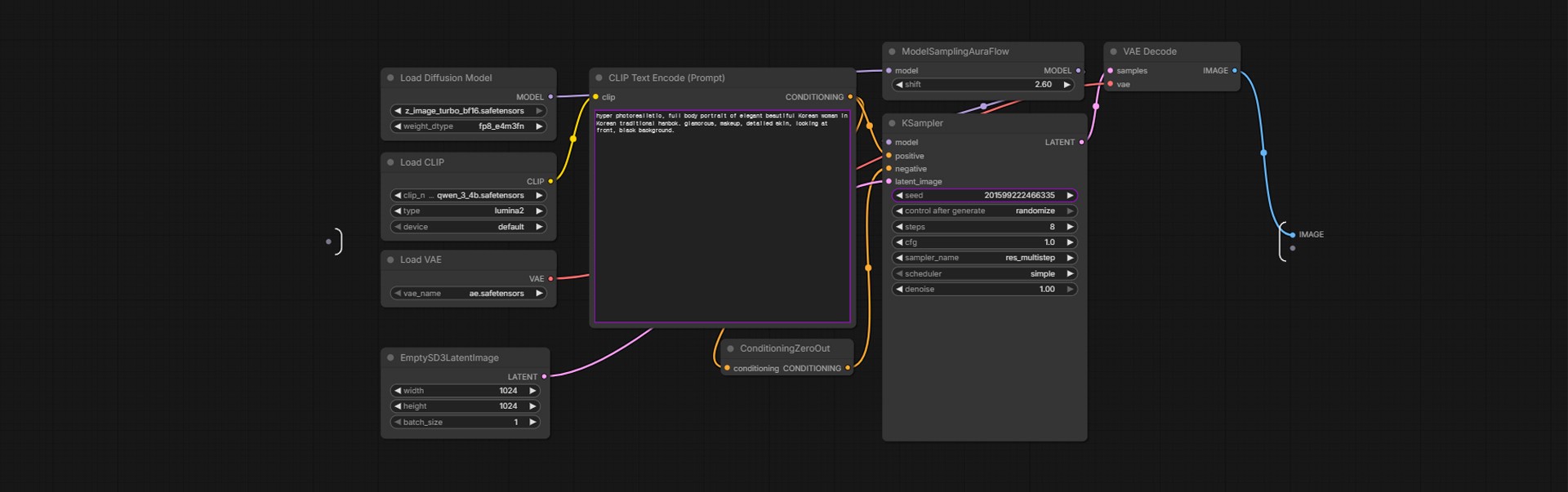Collapse the KSampler node via its title dot
Image resolution: width=1568 pixels, height=492 pixels.
pyautogui.click(x=892, y=123)
